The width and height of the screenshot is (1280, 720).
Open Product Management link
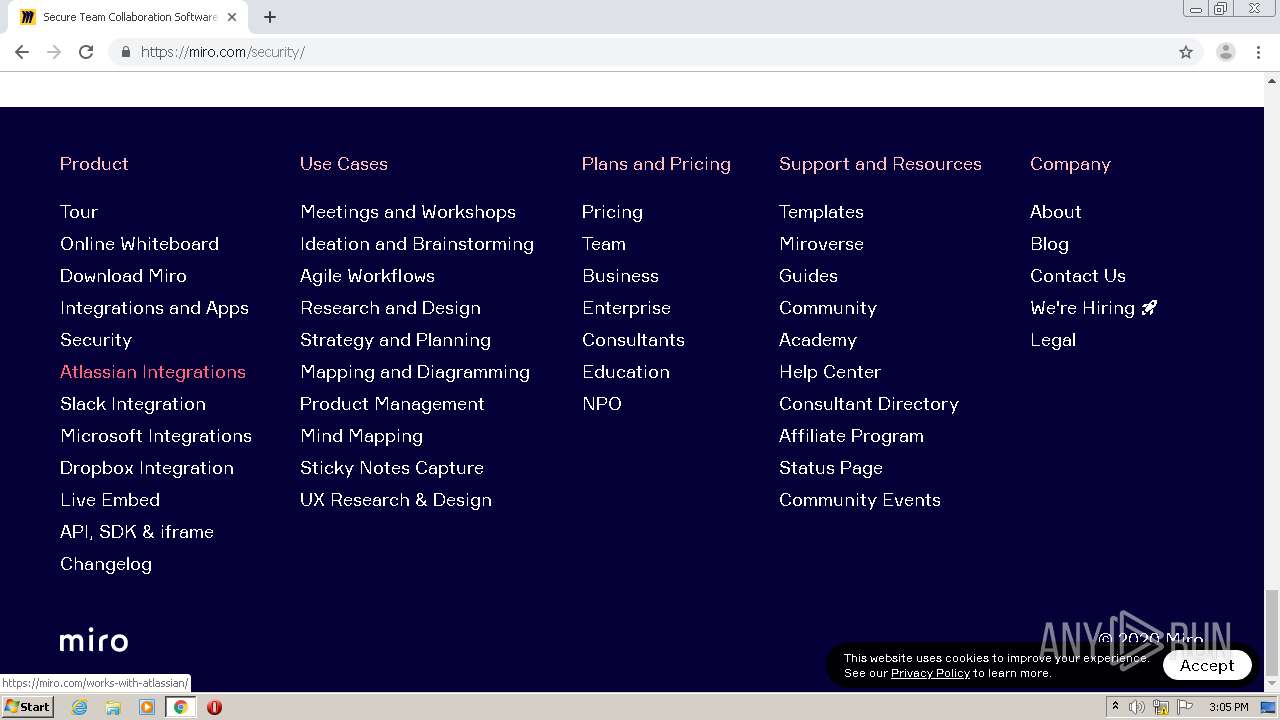pyautogui.click(x=392, y=404)
